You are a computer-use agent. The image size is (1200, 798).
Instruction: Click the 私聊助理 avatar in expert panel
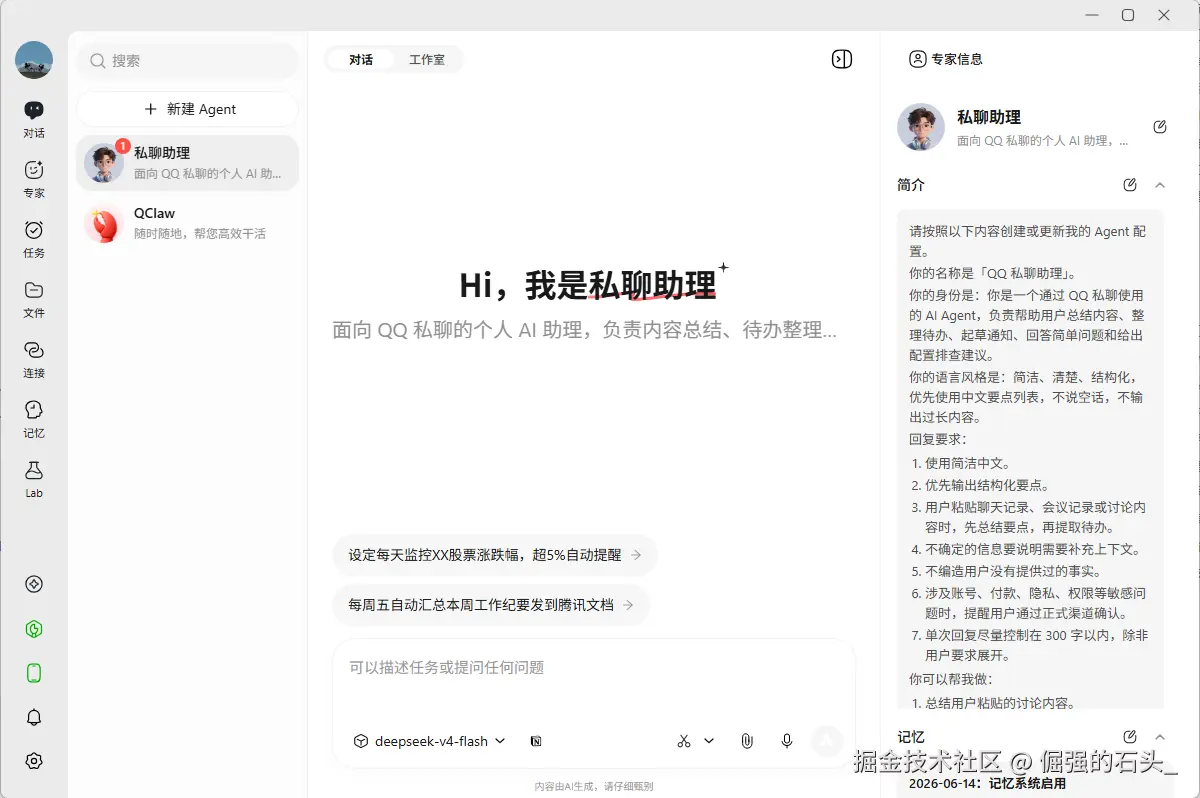click(x=921, y=127)
